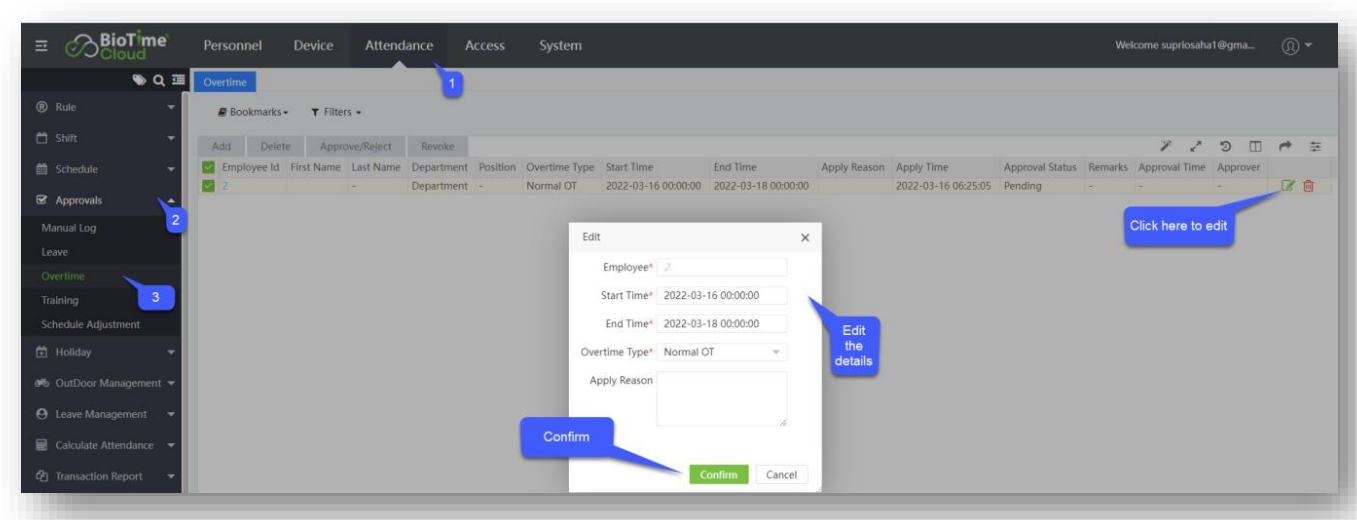Select Leave under Approvals in sidebar
1357x520 pixels.
point(55,252)
